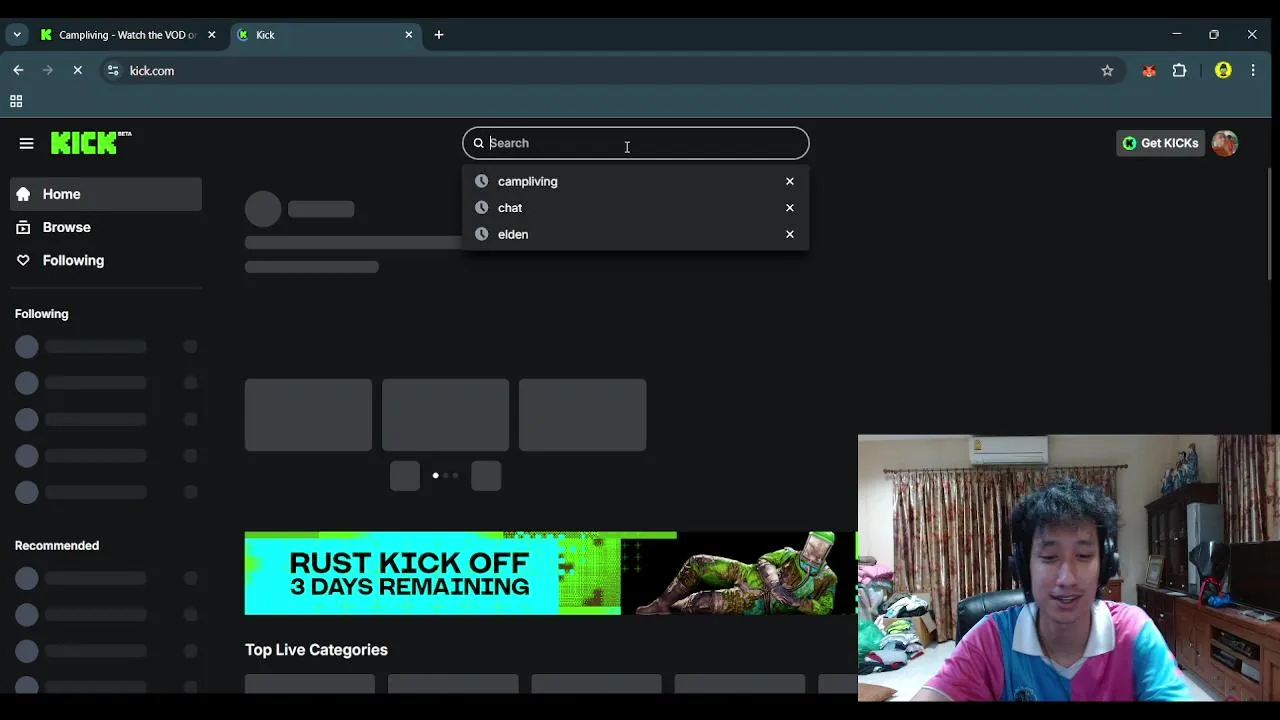Open the tab search dropdown
Viewport: 1280px width, 720px height.
coord(16,35)
